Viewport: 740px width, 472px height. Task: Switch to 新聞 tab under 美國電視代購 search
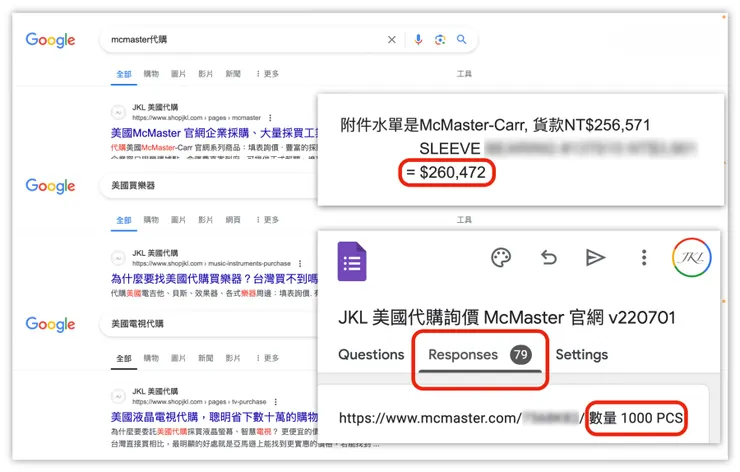coord(205,358)
